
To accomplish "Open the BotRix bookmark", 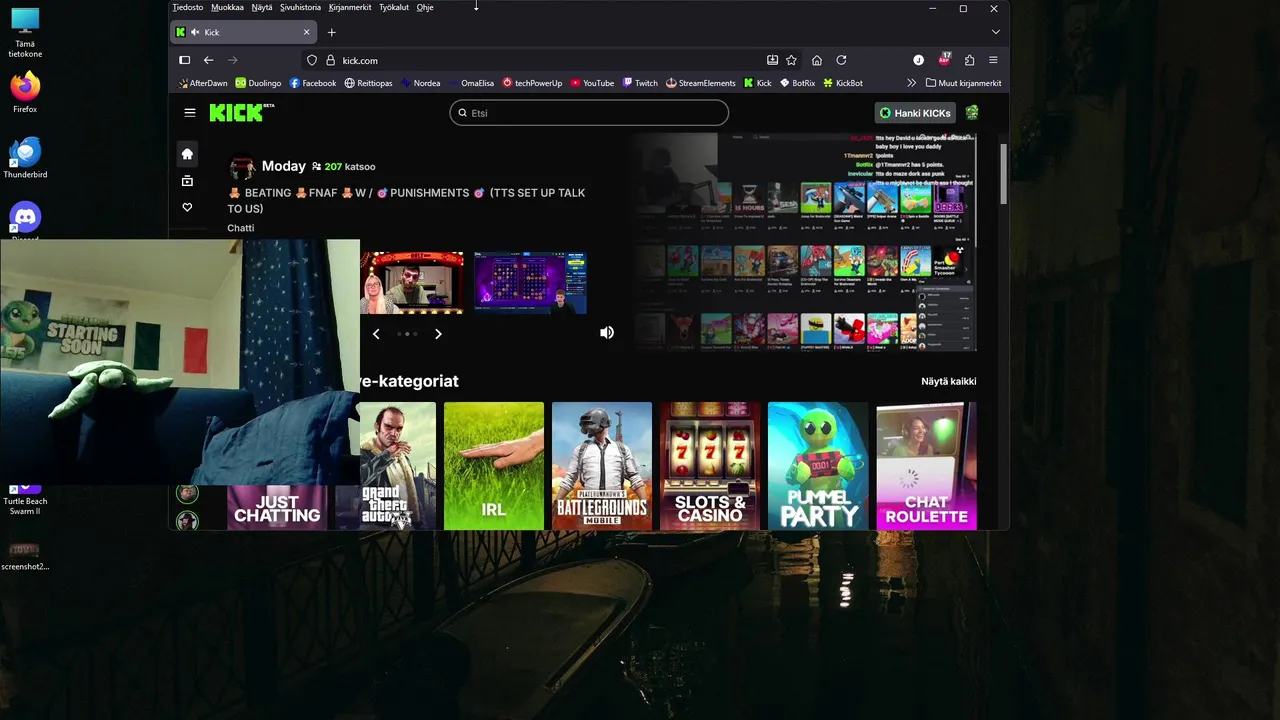I will (x=798, y=83).
